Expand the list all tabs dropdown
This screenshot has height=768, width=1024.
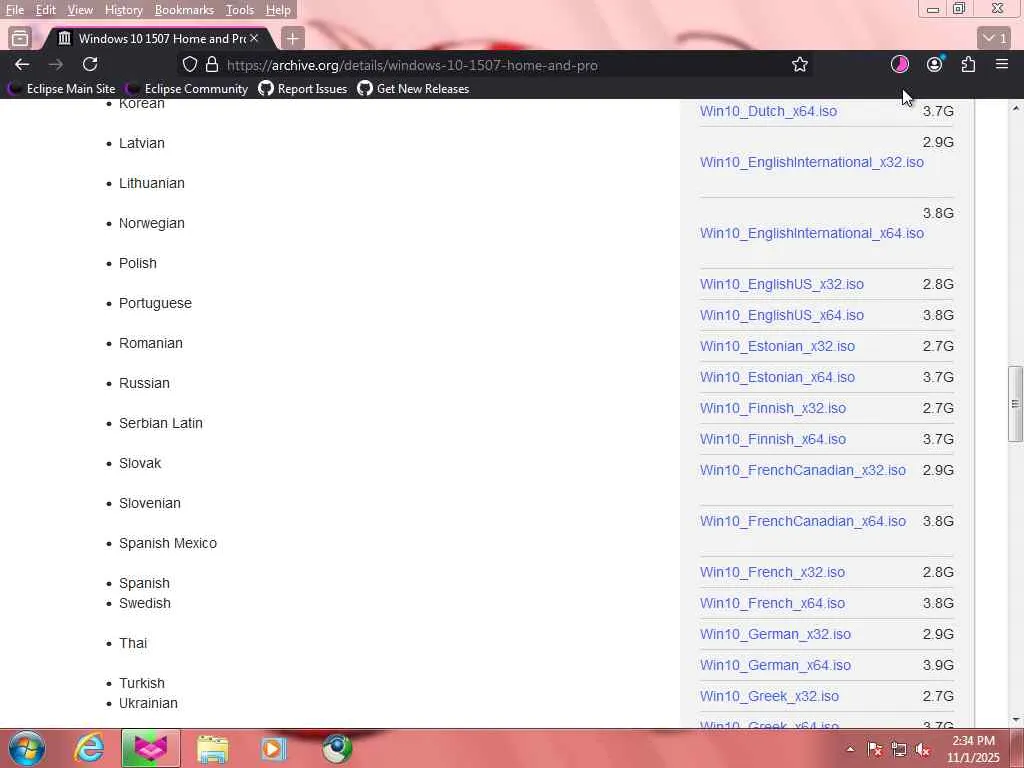coord(994,39)
